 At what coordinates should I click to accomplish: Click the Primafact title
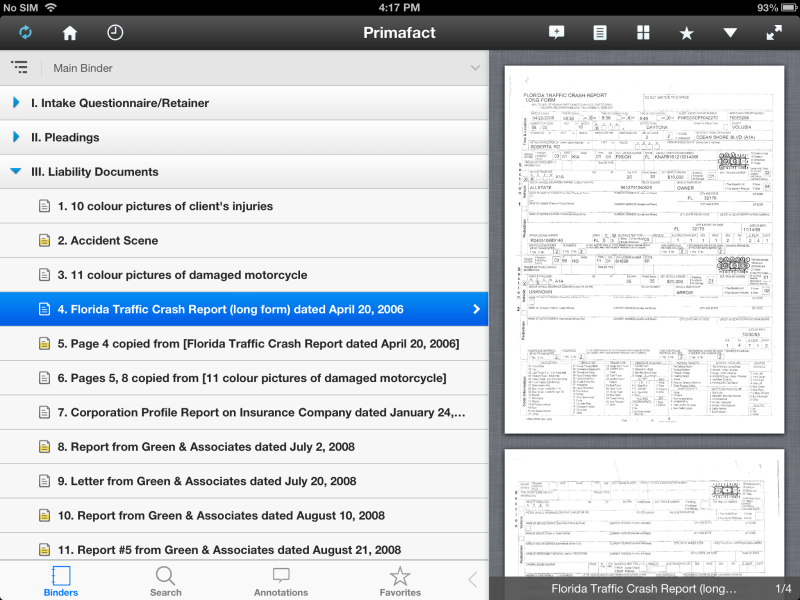[x=399, y=33]
